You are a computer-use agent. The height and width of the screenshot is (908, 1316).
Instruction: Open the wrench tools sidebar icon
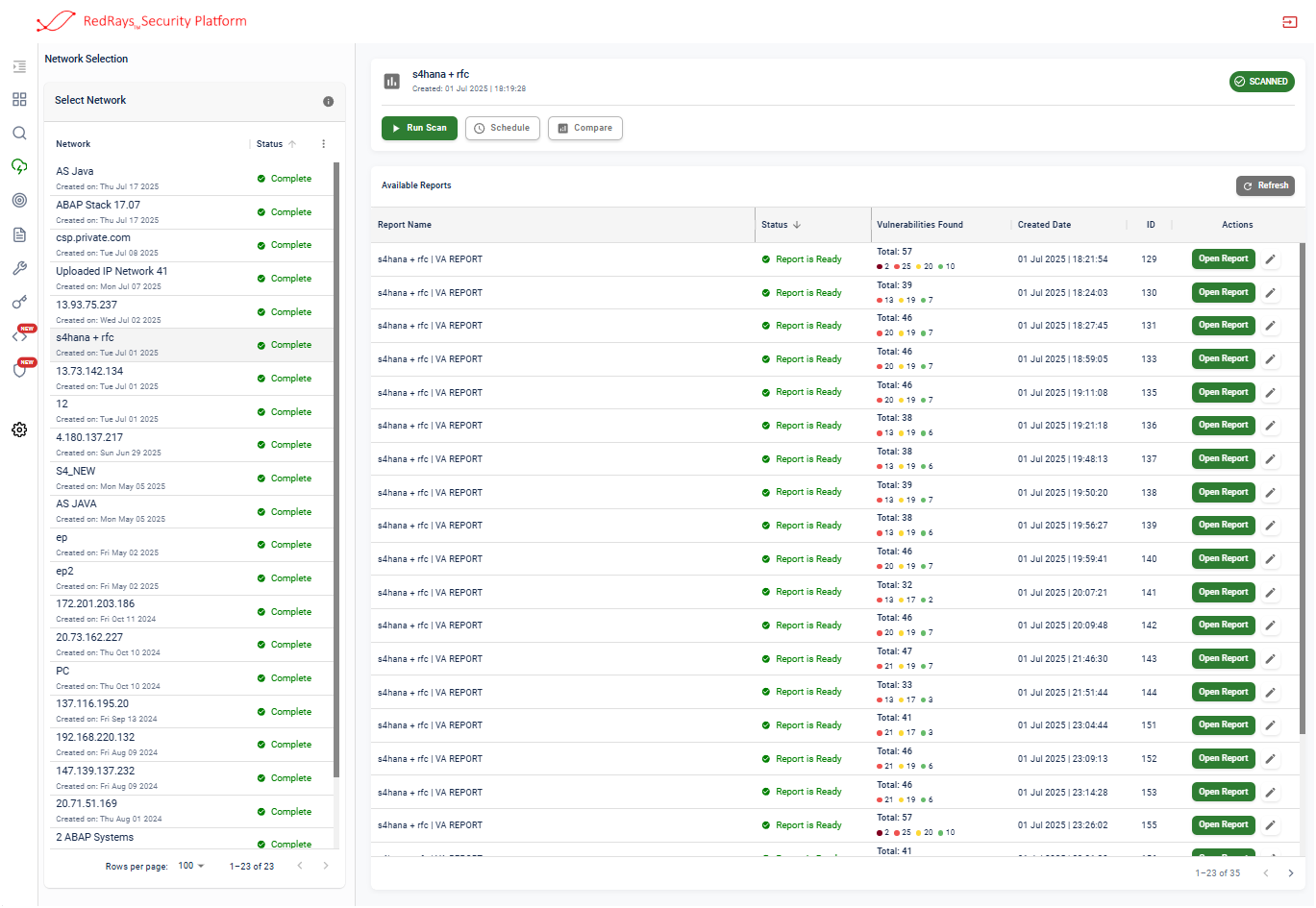click(19, 268)
